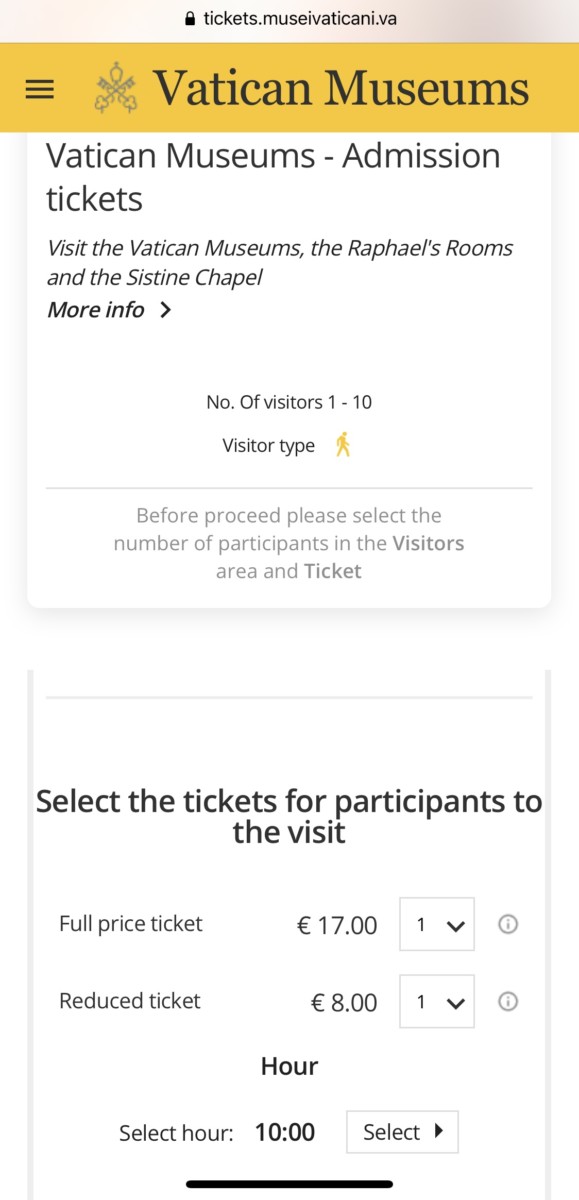Open Reduced ticket quantity dropdown
Image resolution: width=579 pixels, height=1200 pixels.
(437, 1001)
